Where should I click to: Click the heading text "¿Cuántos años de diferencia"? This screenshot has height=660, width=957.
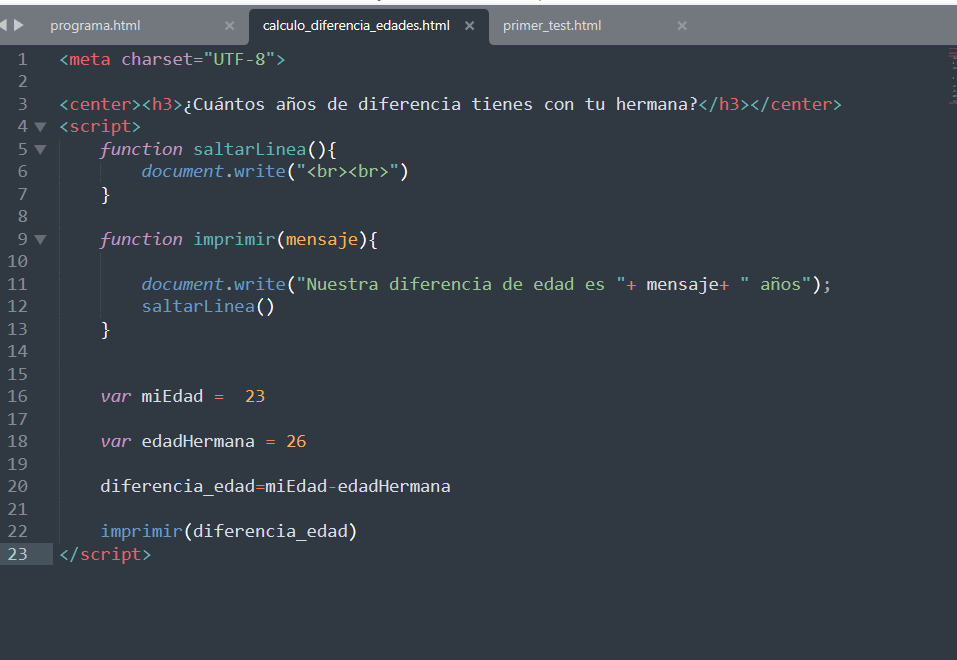pyautogui.click(x=322, y=104)
